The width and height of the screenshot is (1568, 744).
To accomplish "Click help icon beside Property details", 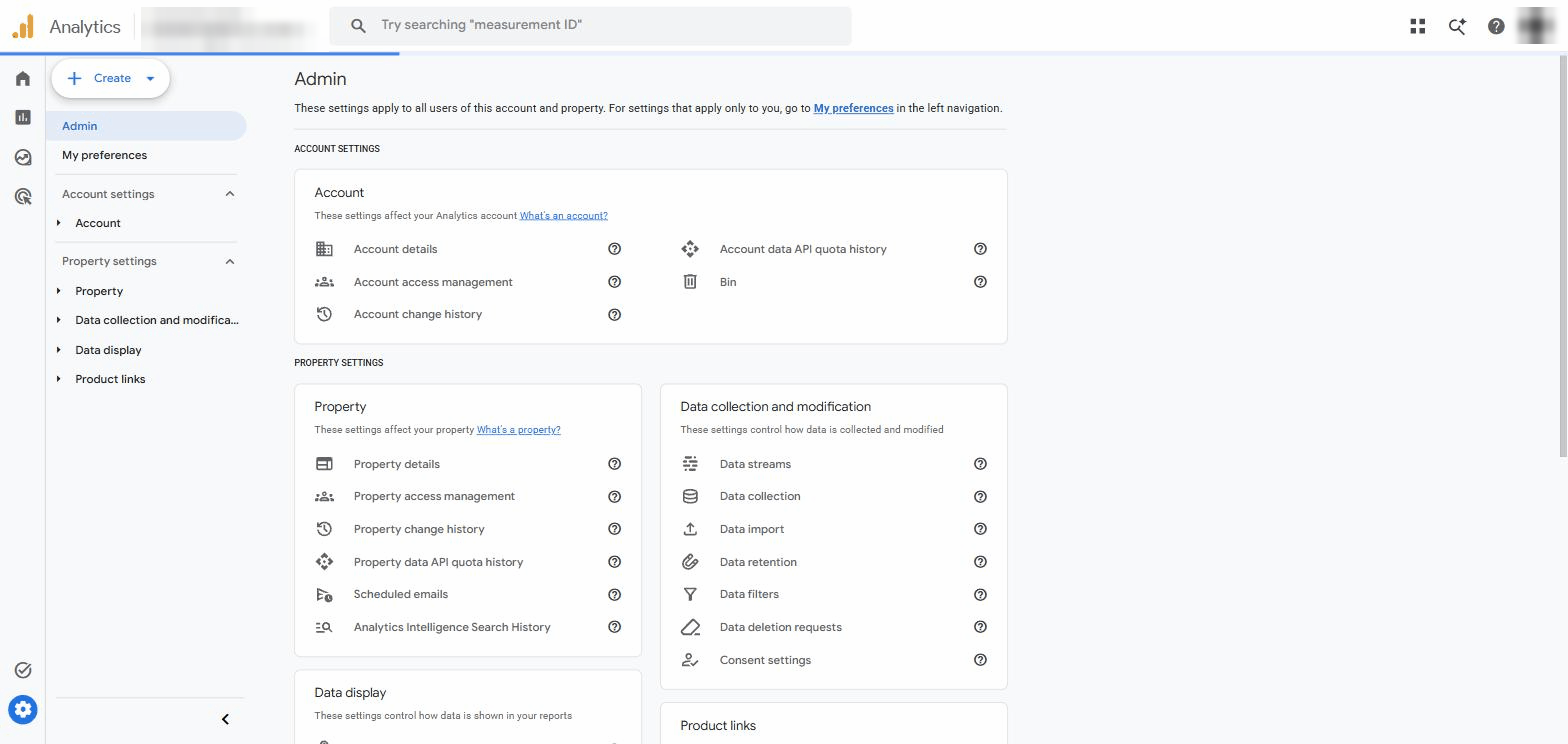I will [615, 464].
